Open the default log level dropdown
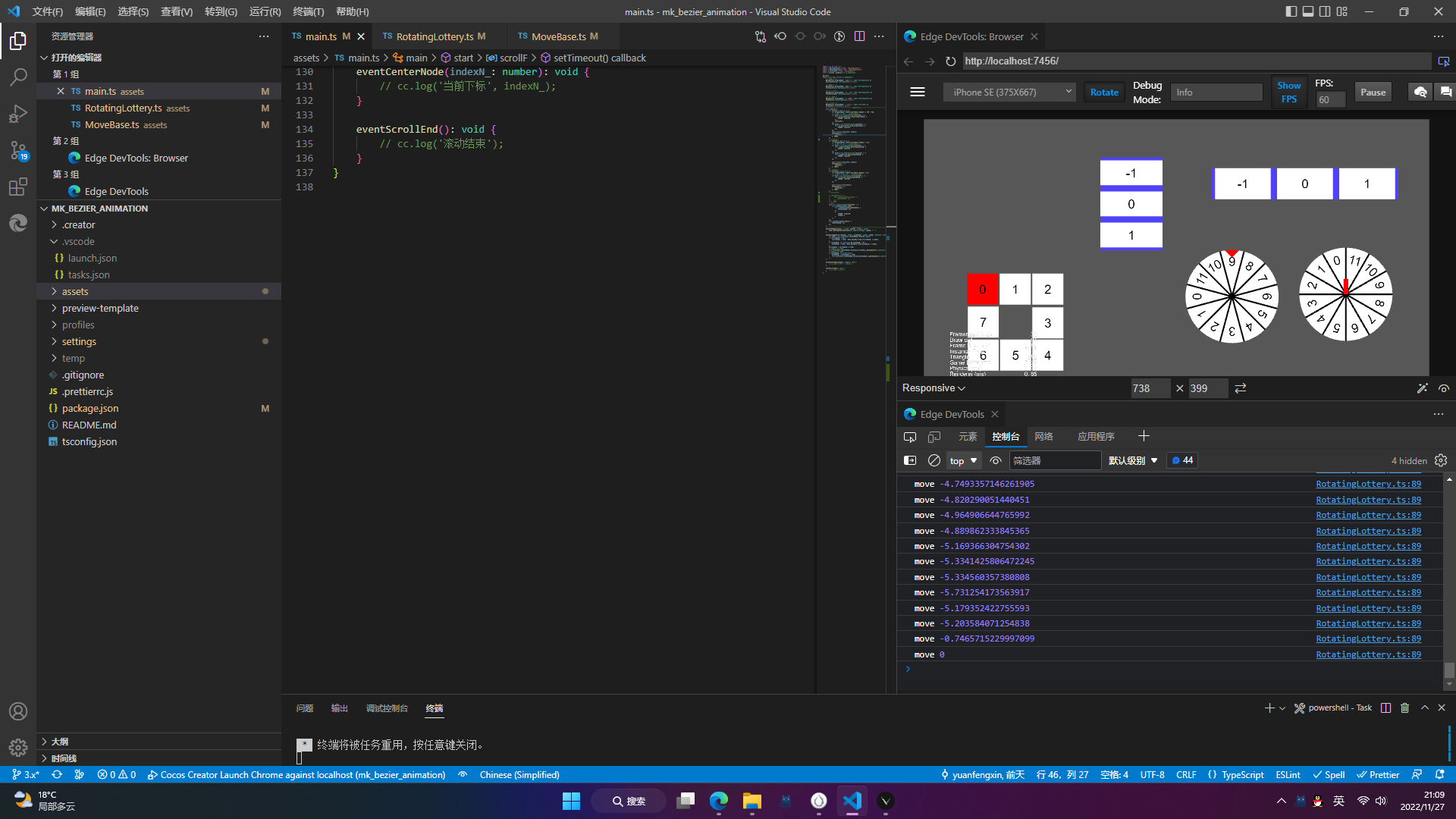Screen dimensions: 1456x819 [1133, 460]
